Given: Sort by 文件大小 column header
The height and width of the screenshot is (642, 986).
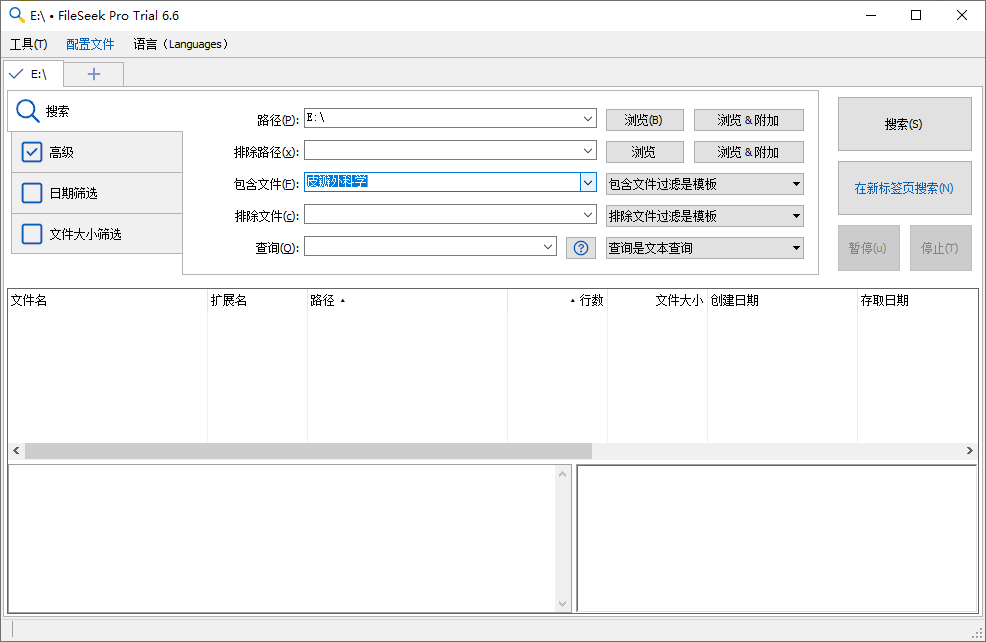Looking at the screenshot, I should coord(657,301).
